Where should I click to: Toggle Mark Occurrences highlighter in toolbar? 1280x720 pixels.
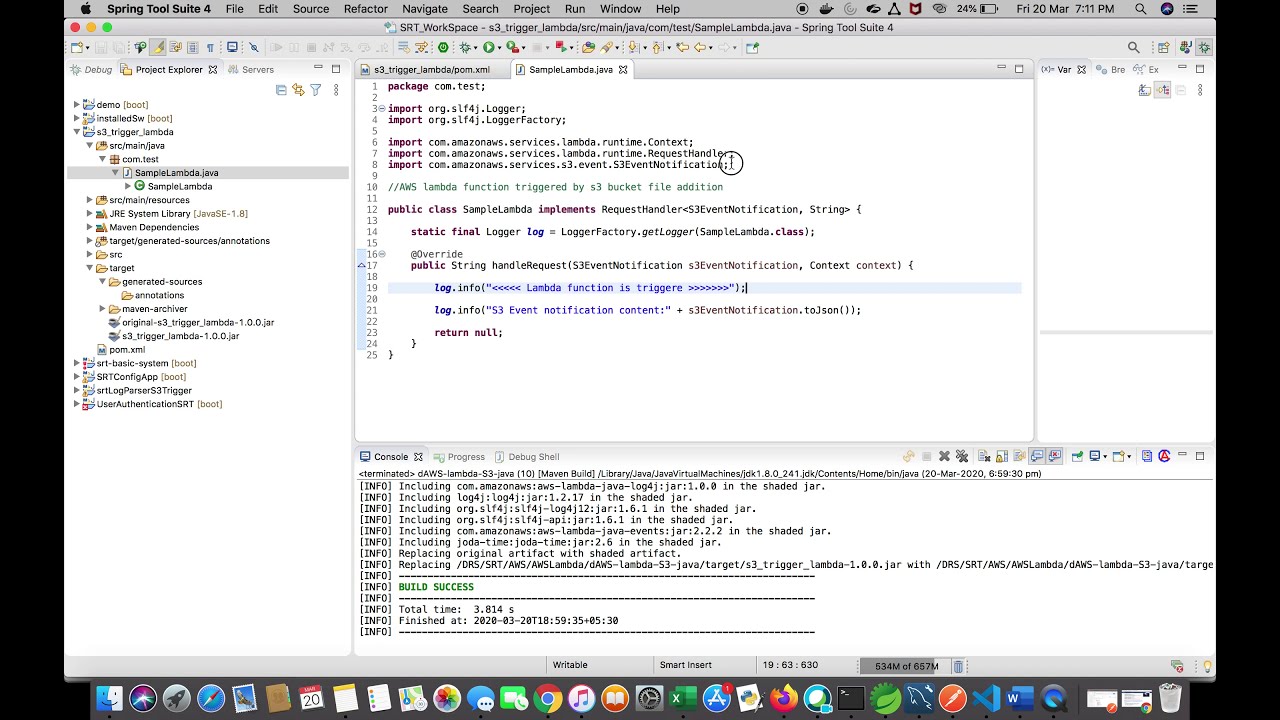159,47
